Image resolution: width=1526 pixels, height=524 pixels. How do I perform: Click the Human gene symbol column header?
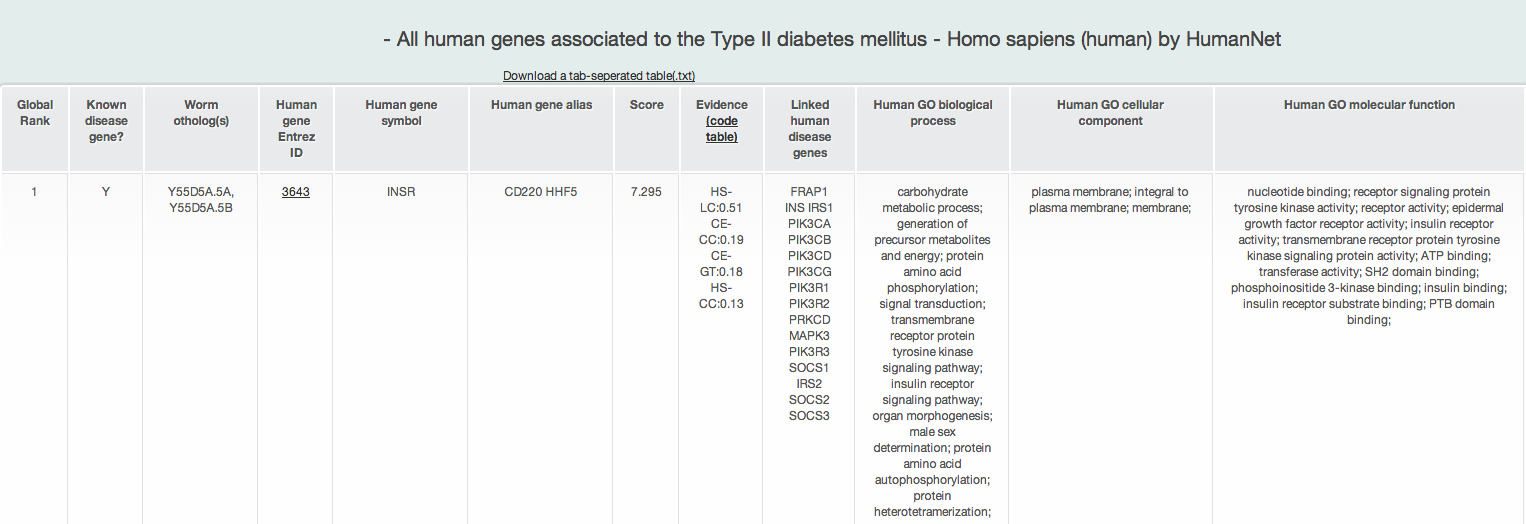(x=401, y=113)
